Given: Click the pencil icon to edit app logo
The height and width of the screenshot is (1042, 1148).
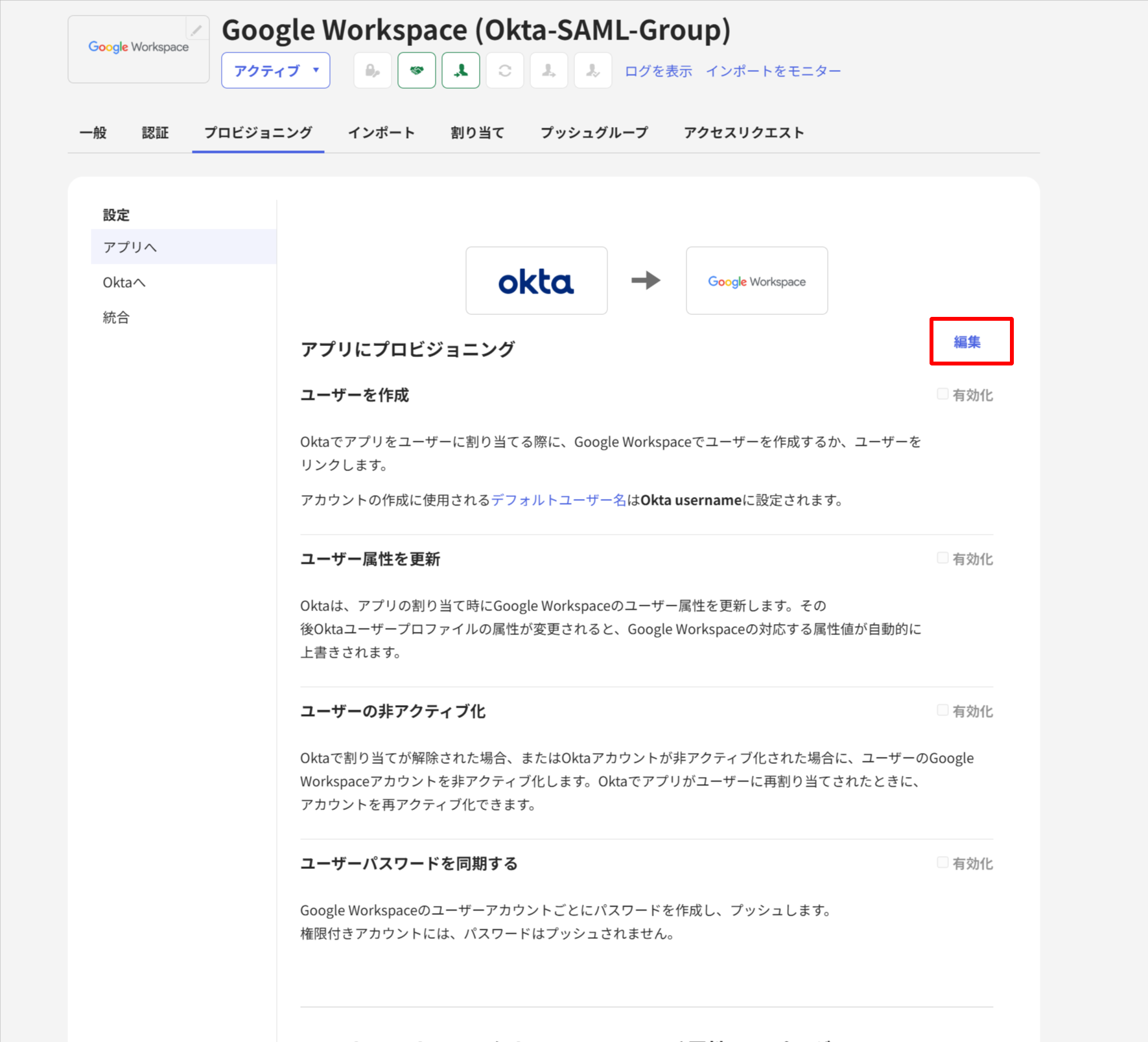Looking at the screenshot, I should (x=196, y=29).
